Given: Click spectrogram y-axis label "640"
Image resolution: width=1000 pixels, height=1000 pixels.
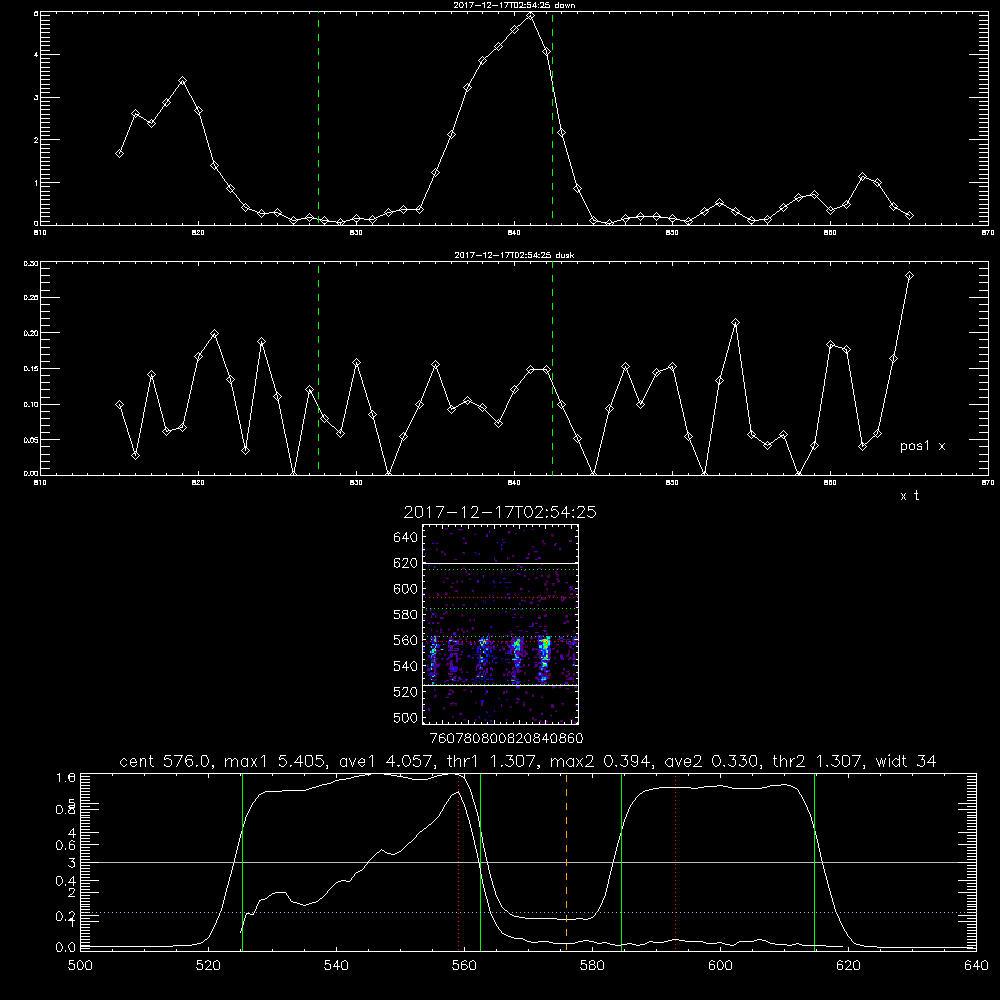Looking at the screenshot, I should pos(406,538).
